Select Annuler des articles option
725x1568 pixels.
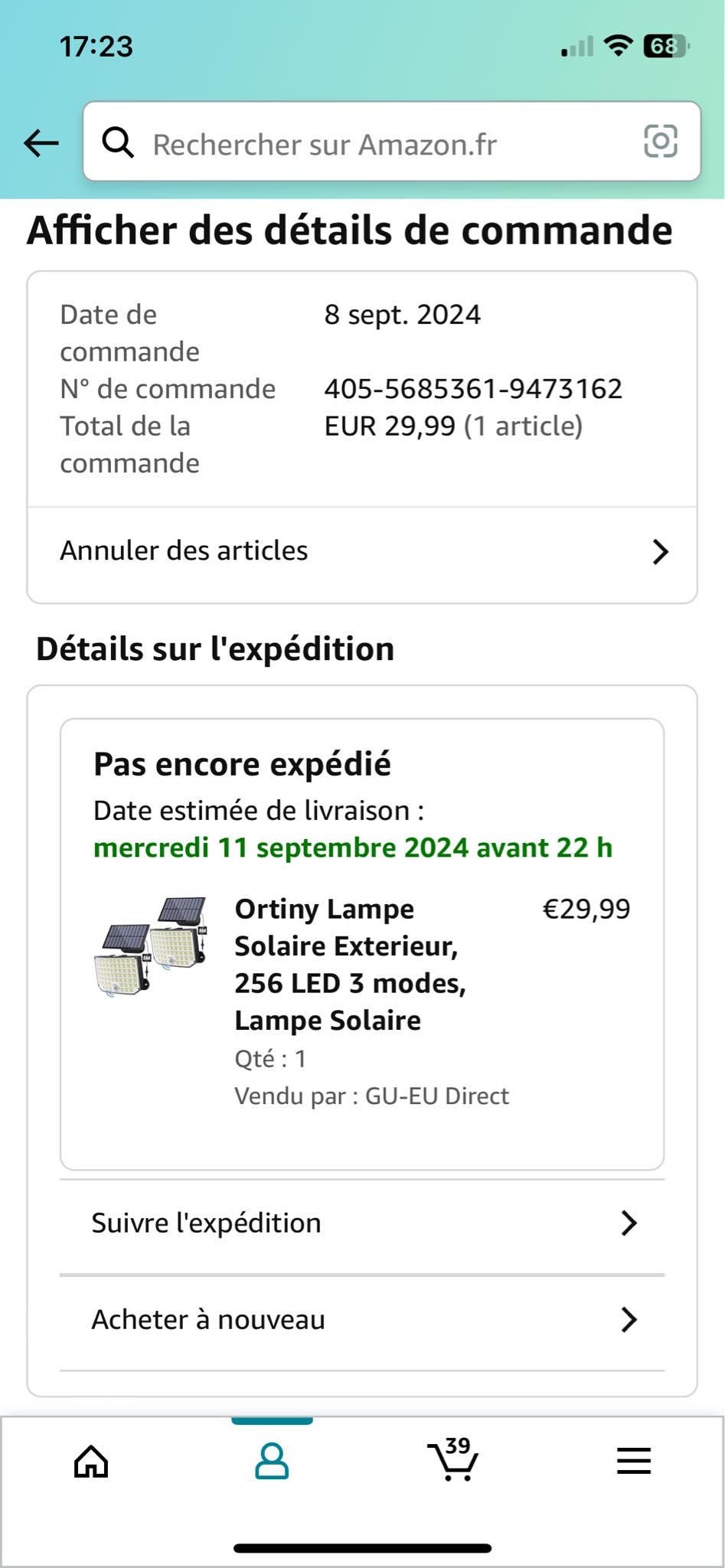point(185,551)
